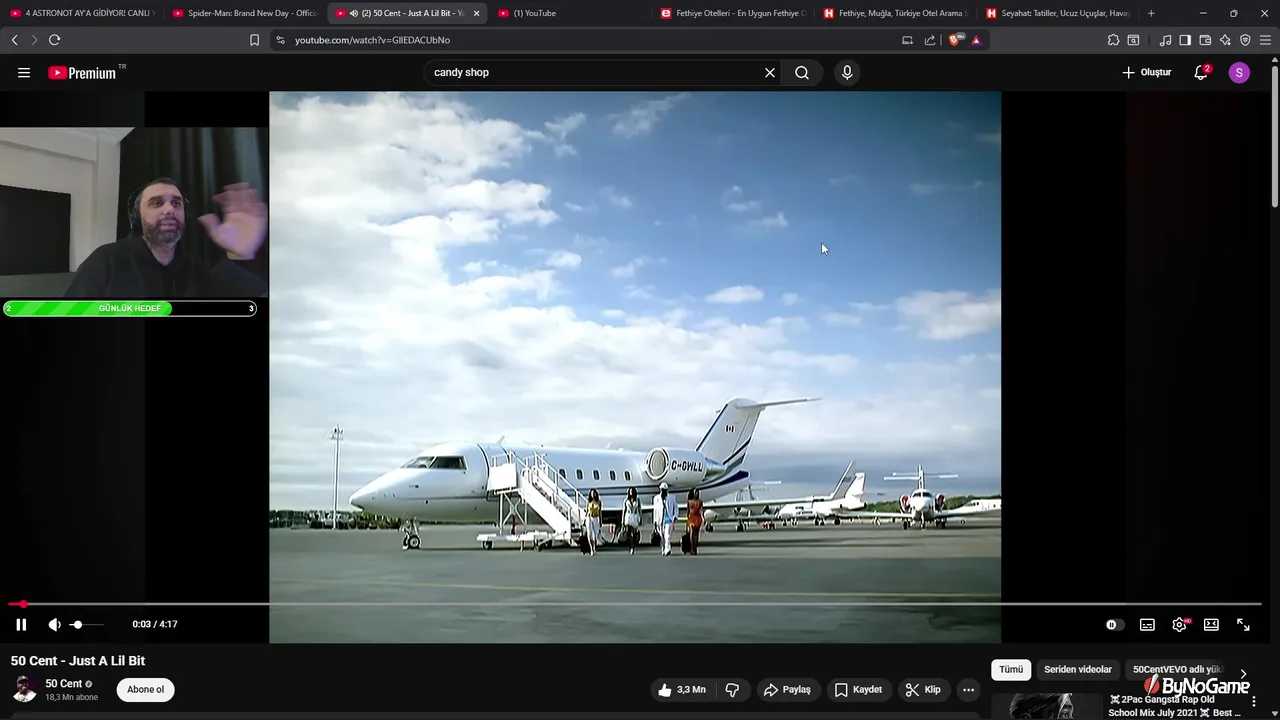Toggle the autoplay switch
Viewport: 1280px width, 720px height.
(x=1113, y=624)
